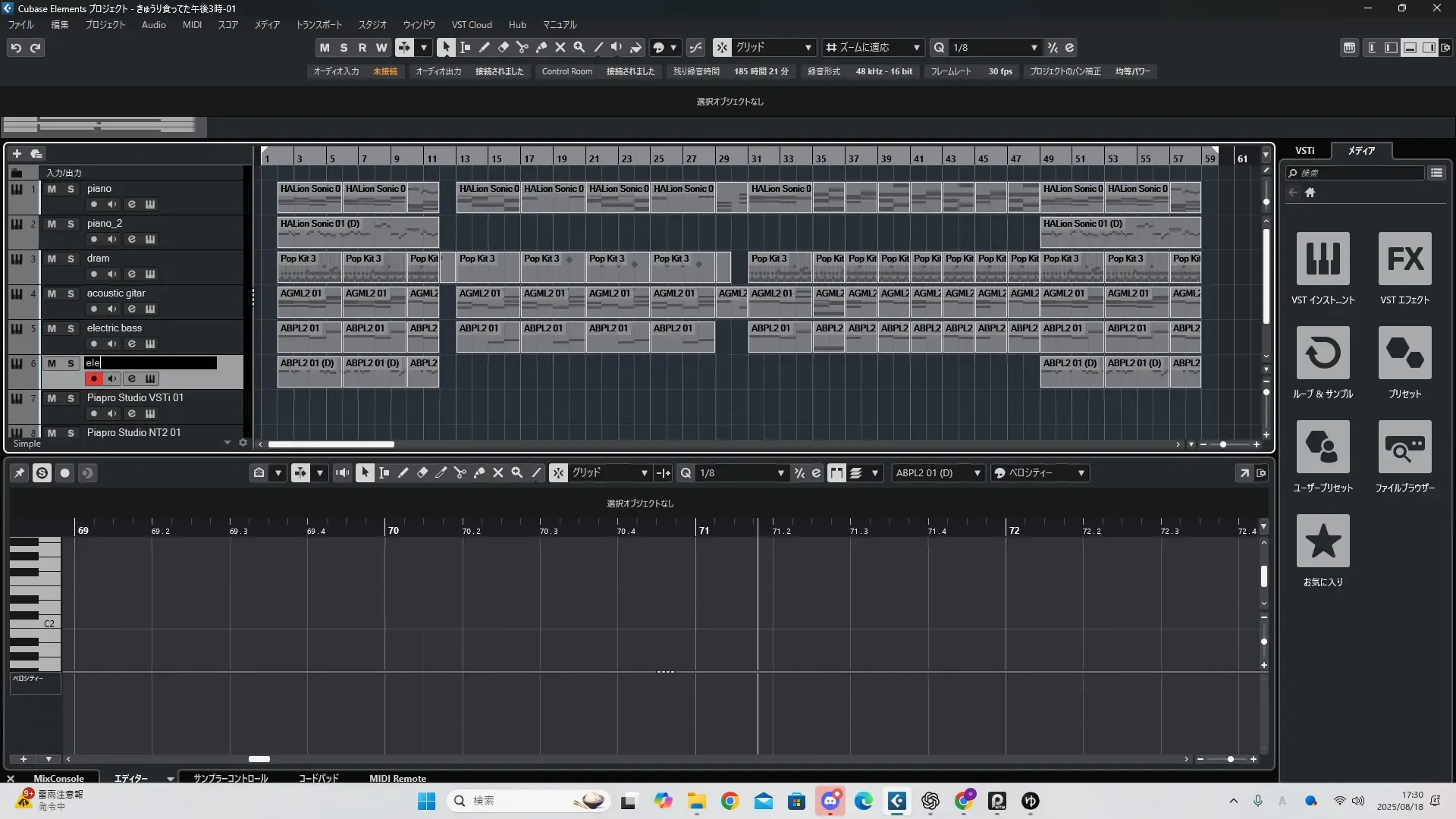Screen dimensions: 1456x819
Task: Mute the piano track
Action: point(52,189)
